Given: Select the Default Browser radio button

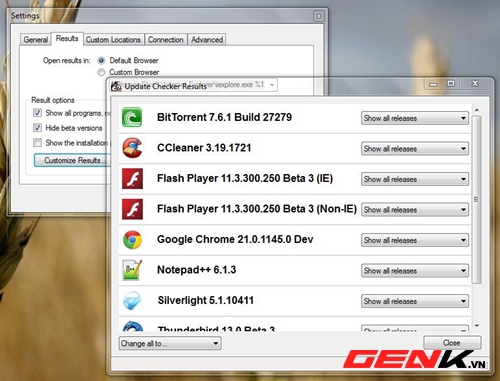Looking at the screenshot, I should pos(101,60).
